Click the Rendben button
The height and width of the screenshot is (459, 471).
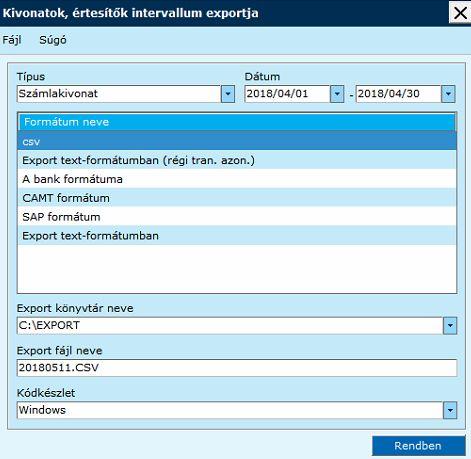[x=419, y=446]
